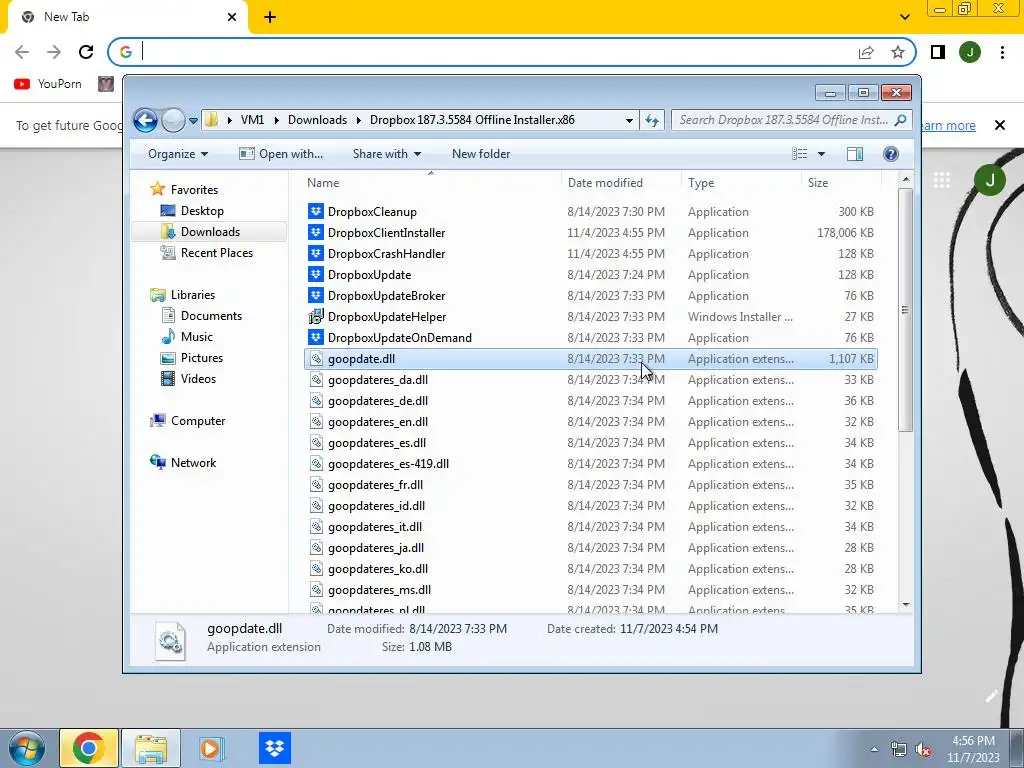The height and width of the screenshot is (768, 1024).
Task: Go back in Chrome
Action: (22, 52)
